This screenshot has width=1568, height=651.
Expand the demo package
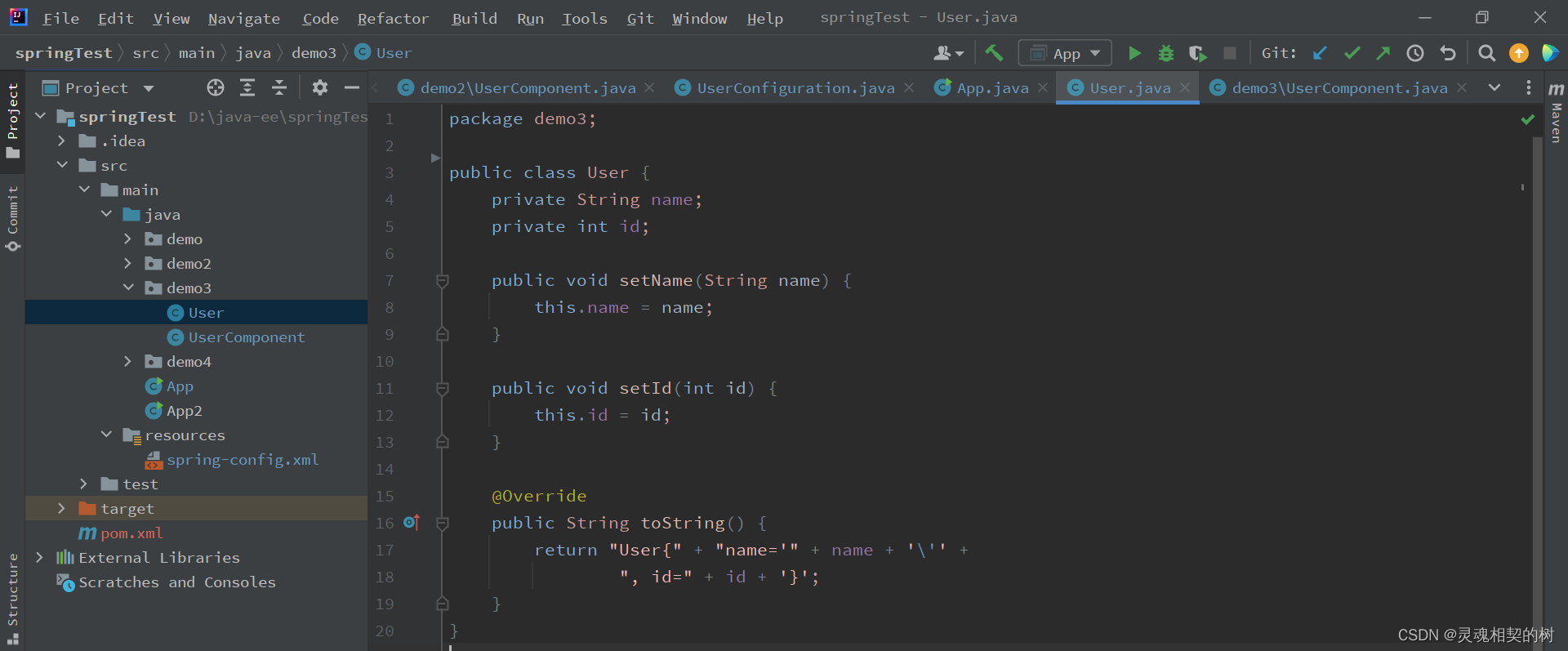coord(128,239)
